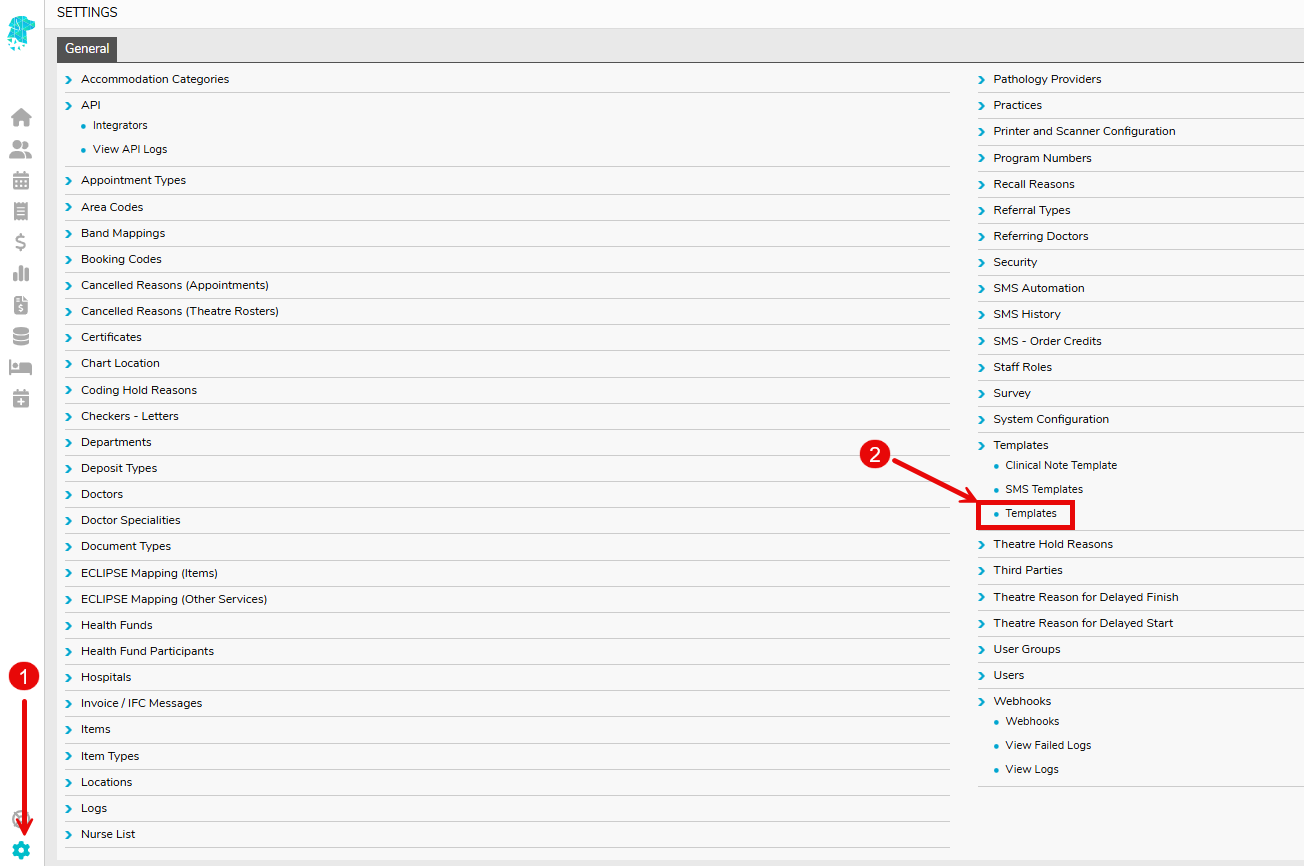
Task: Open the hospital bed icon
Action: click(x=21, y=367)
